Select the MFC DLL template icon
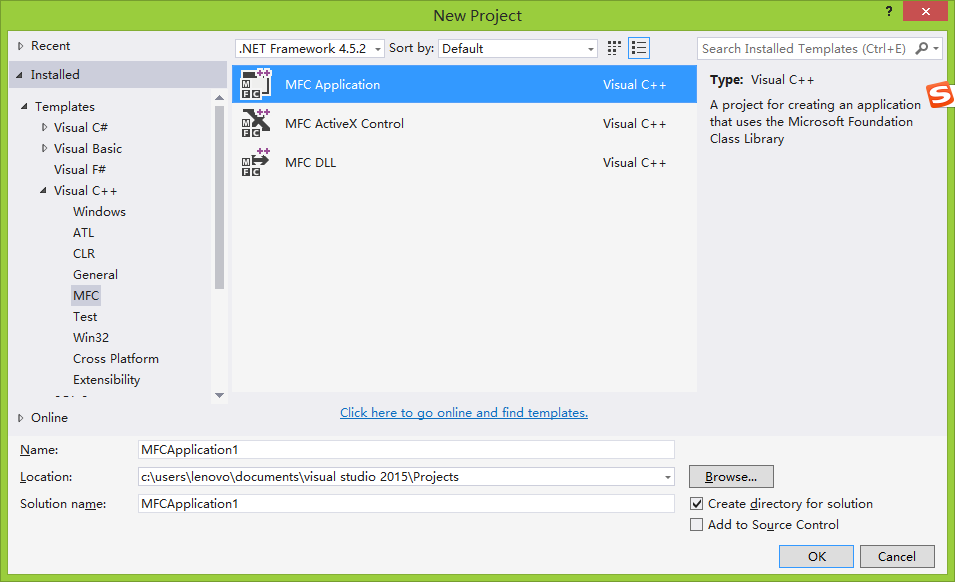 [x=256, y=163]
